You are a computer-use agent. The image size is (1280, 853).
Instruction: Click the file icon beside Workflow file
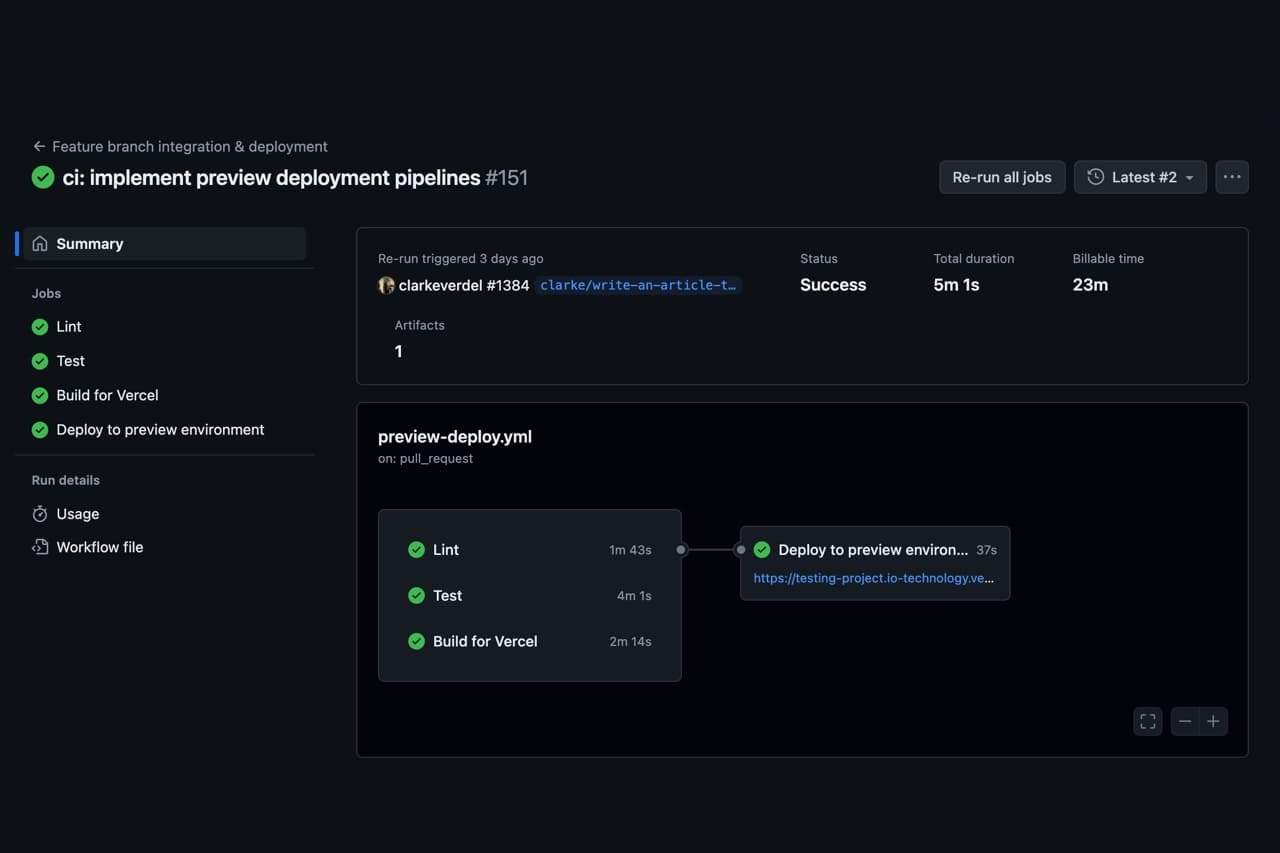pos(41,547)
